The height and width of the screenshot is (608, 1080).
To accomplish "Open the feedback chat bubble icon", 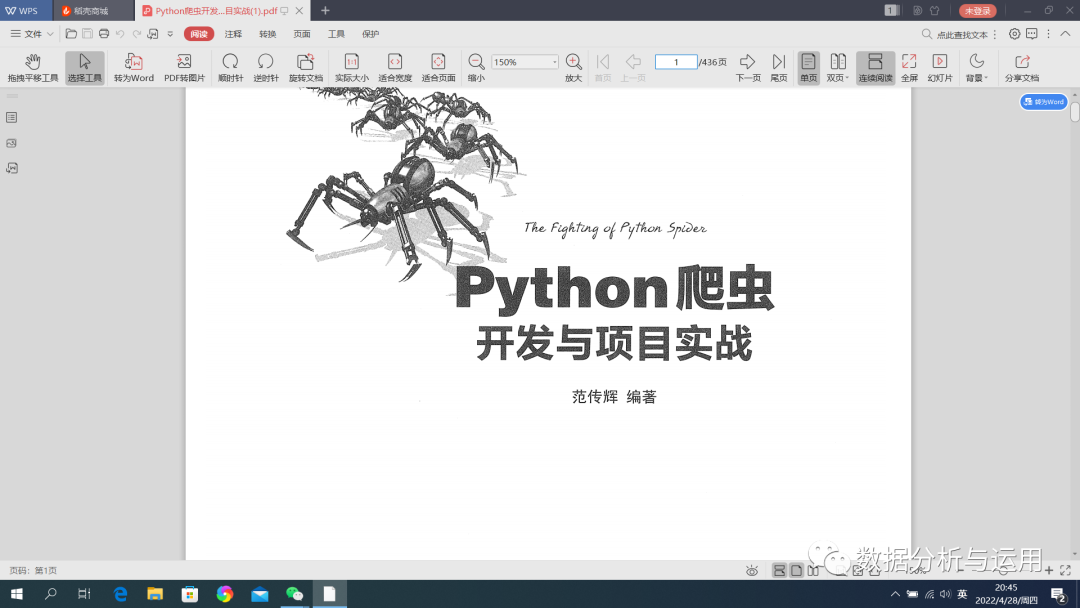I will tap(1032, 34).
